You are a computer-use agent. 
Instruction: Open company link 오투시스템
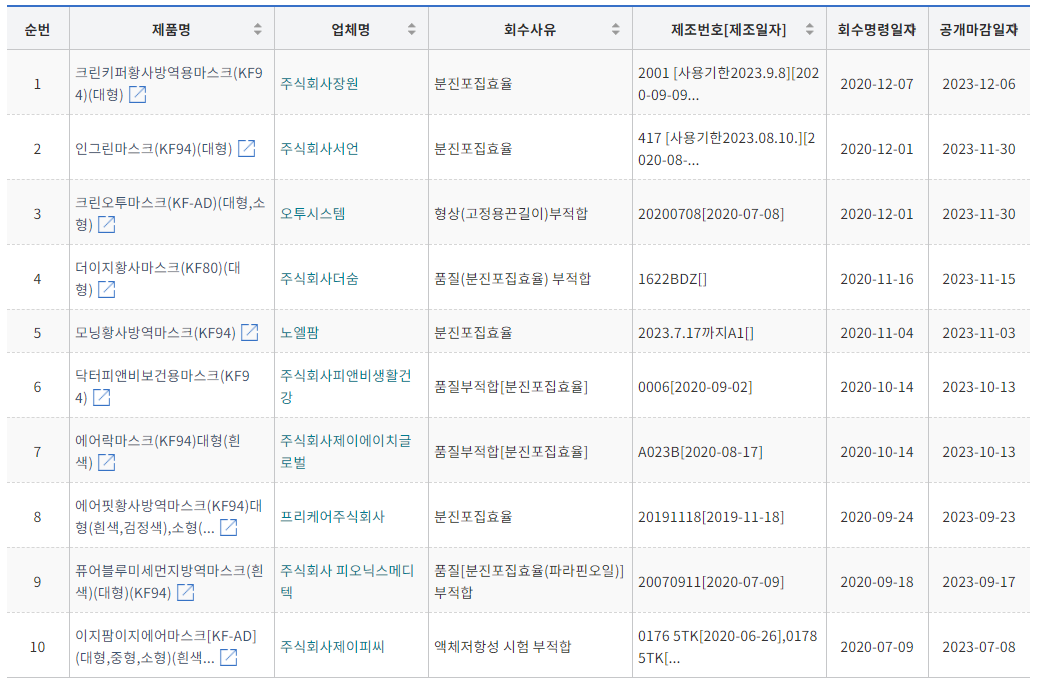tap(312, 214)
